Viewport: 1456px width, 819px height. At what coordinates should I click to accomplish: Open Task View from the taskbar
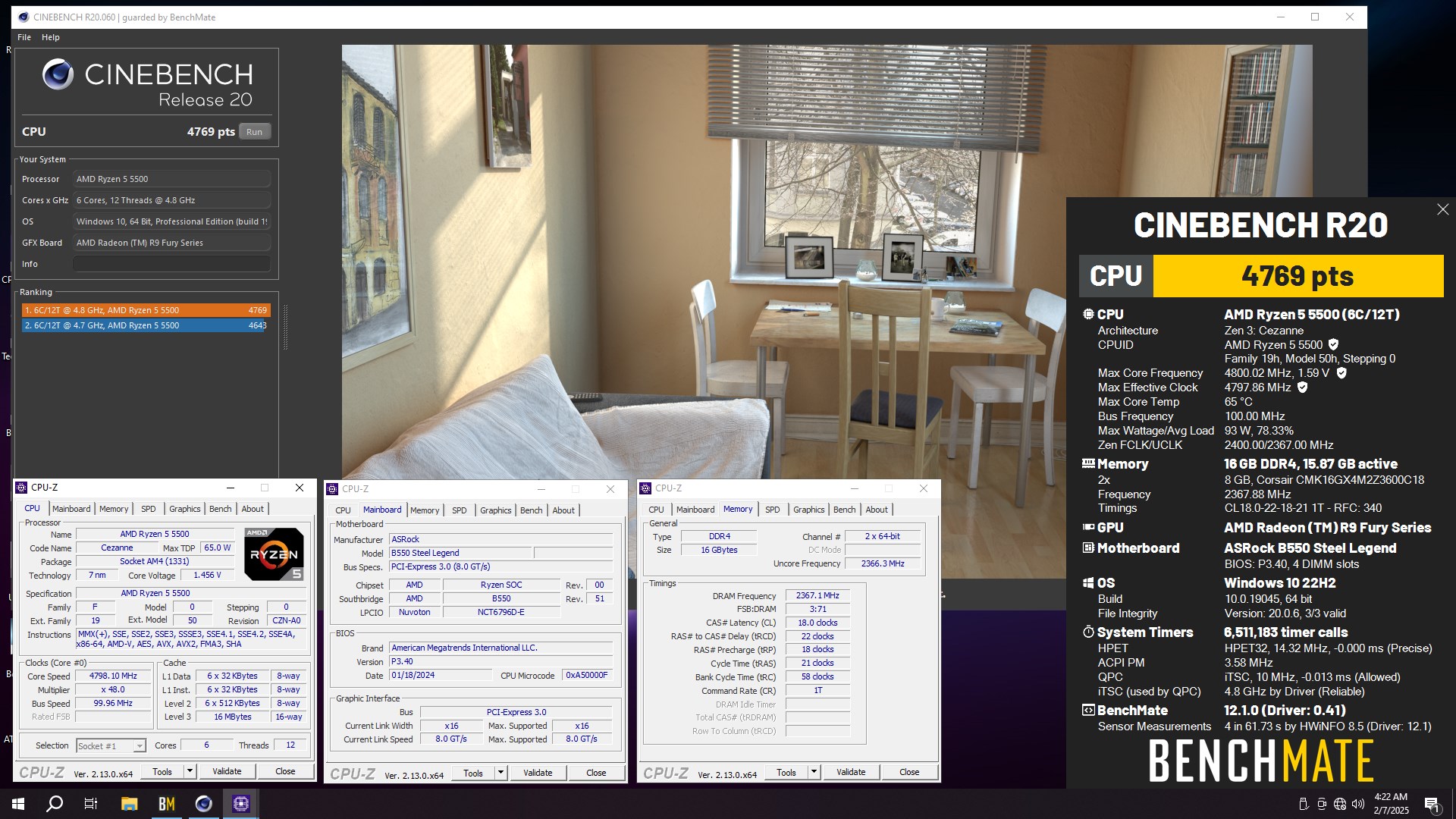tap(91, 804)
